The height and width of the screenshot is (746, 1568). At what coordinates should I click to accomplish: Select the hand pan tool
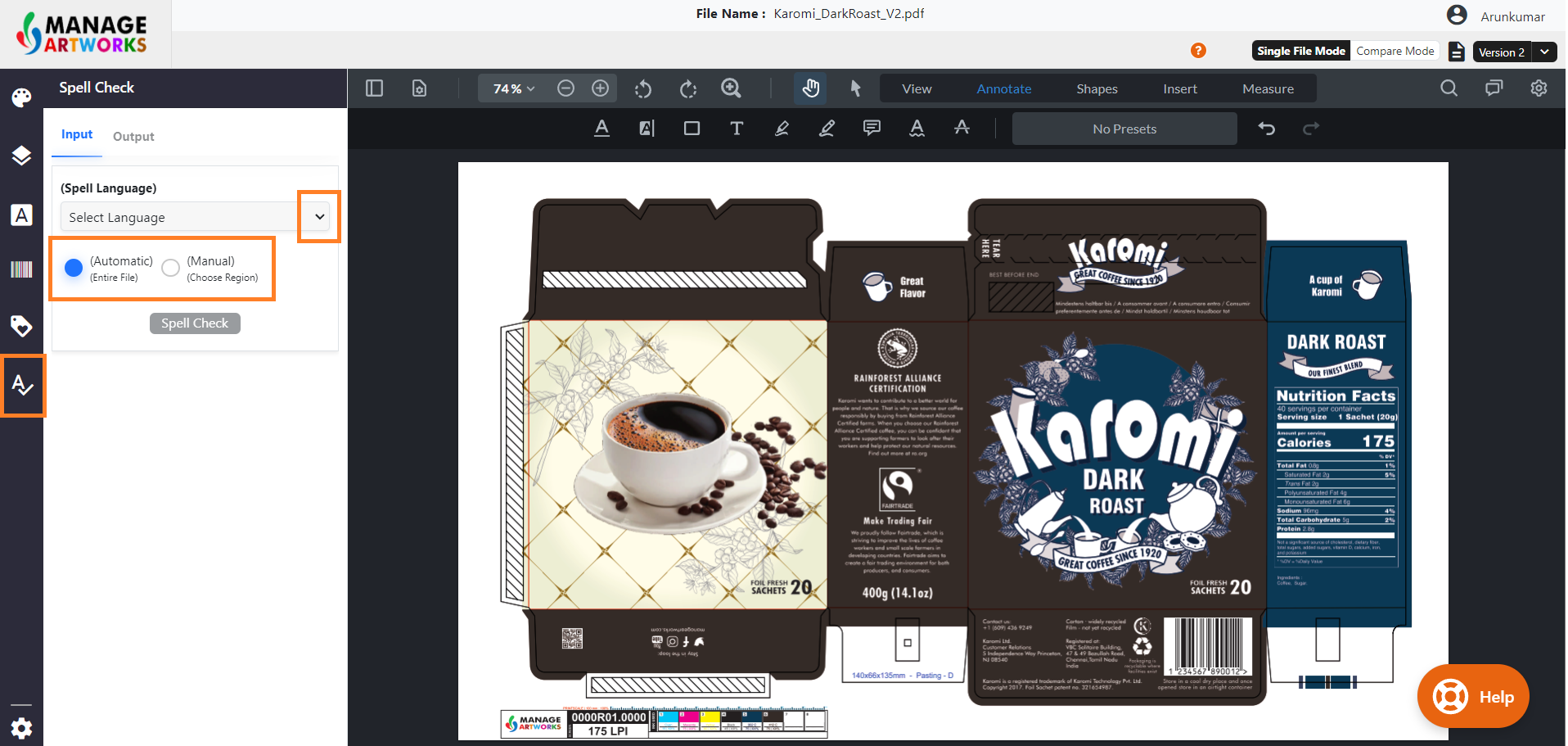810,88
